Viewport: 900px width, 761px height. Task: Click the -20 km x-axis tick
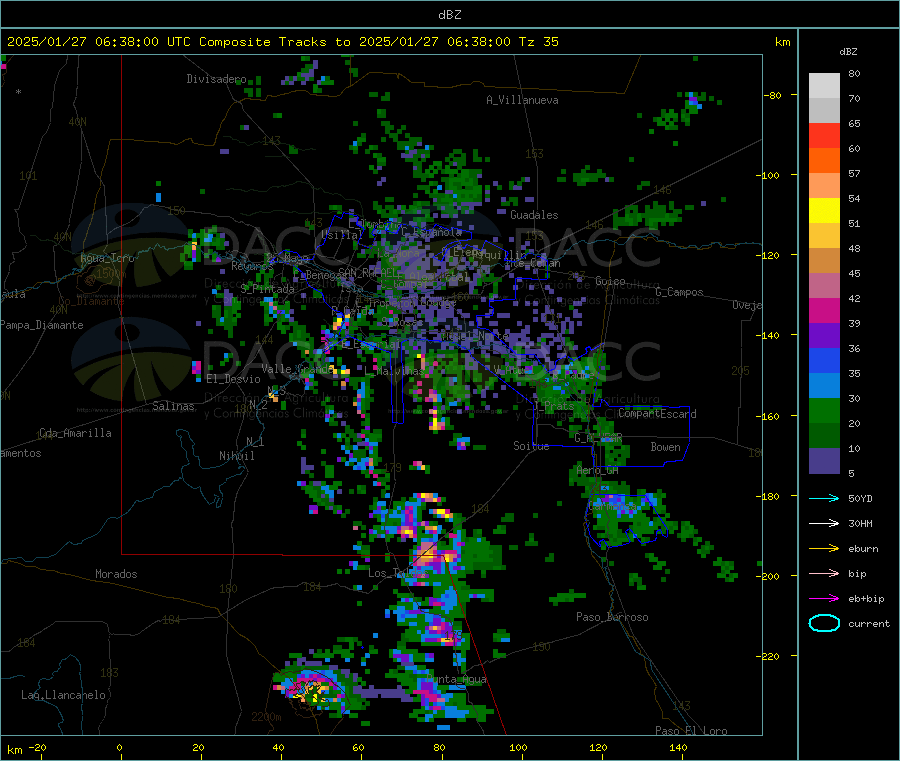coord(37,748)
